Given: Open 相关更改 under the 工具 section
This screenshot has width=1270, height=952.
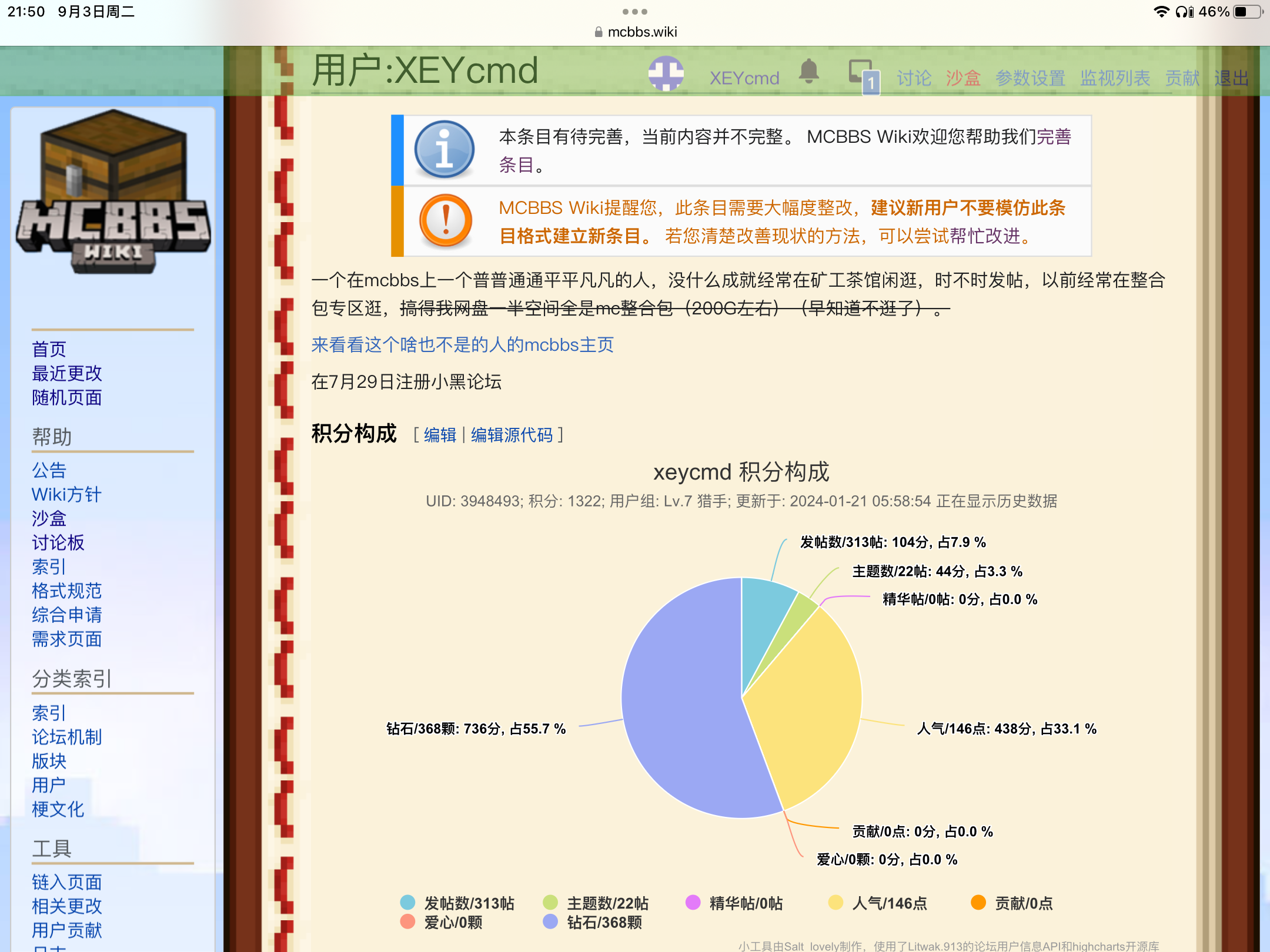Looking at the screenshot, I should pos(66,907).
